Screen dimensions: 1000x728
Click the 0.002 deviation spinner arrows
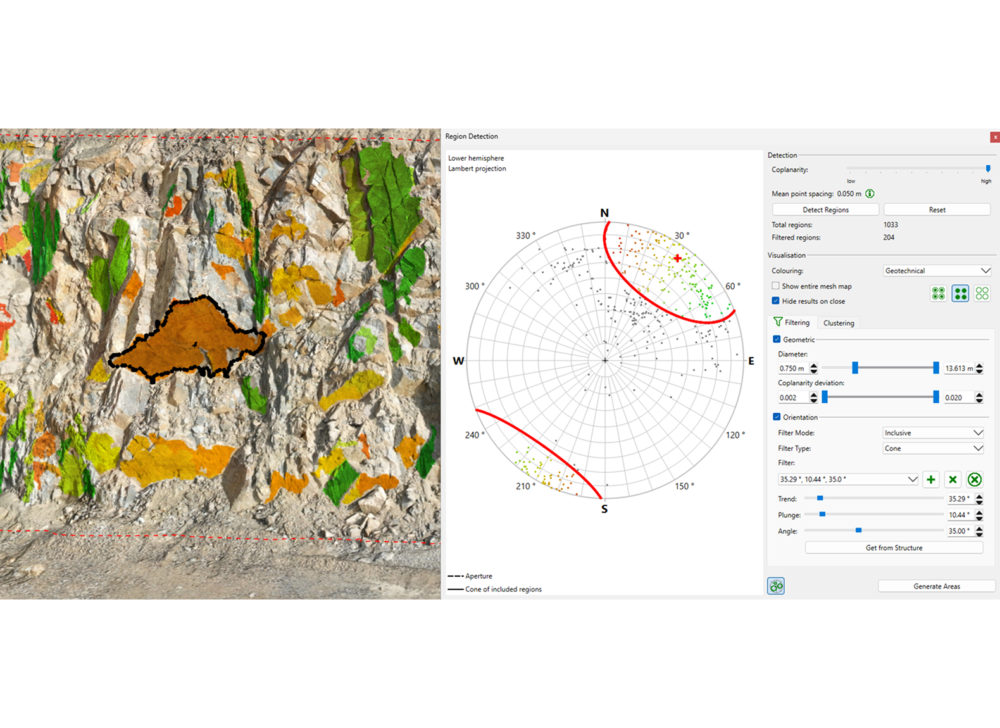[813, 398]
